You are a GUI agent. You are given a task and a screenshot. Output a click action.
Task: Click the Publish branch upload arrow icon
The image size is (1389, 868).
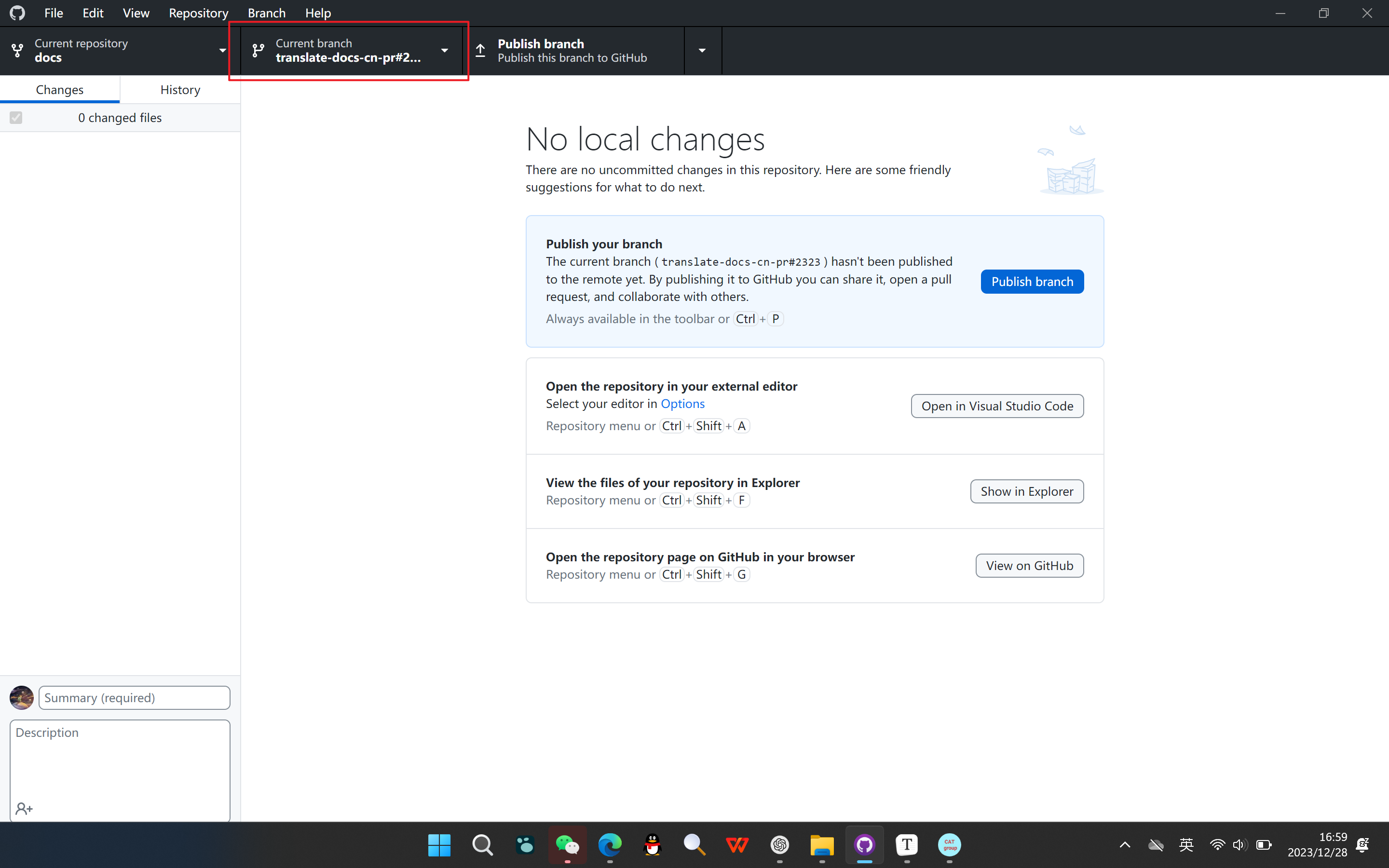coord(481,51)
